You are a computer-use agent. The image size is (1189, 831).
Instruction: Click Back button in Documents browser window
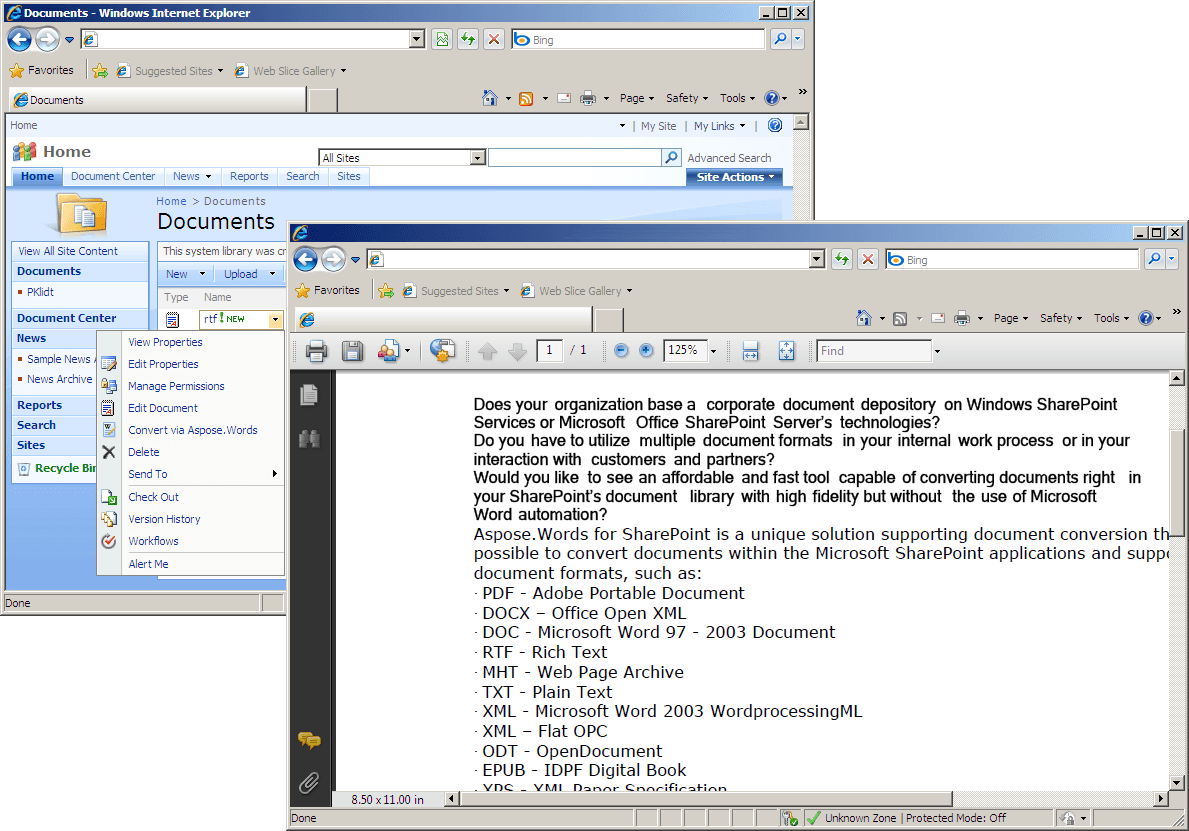tap(20, 39)
